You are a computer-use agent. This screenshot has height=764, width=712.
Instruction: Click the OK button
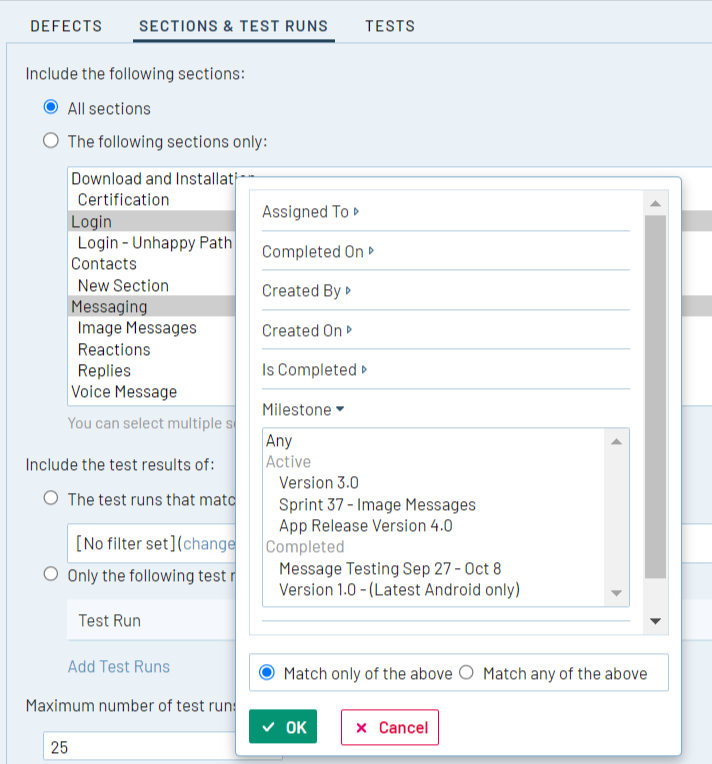pos(283,727)
